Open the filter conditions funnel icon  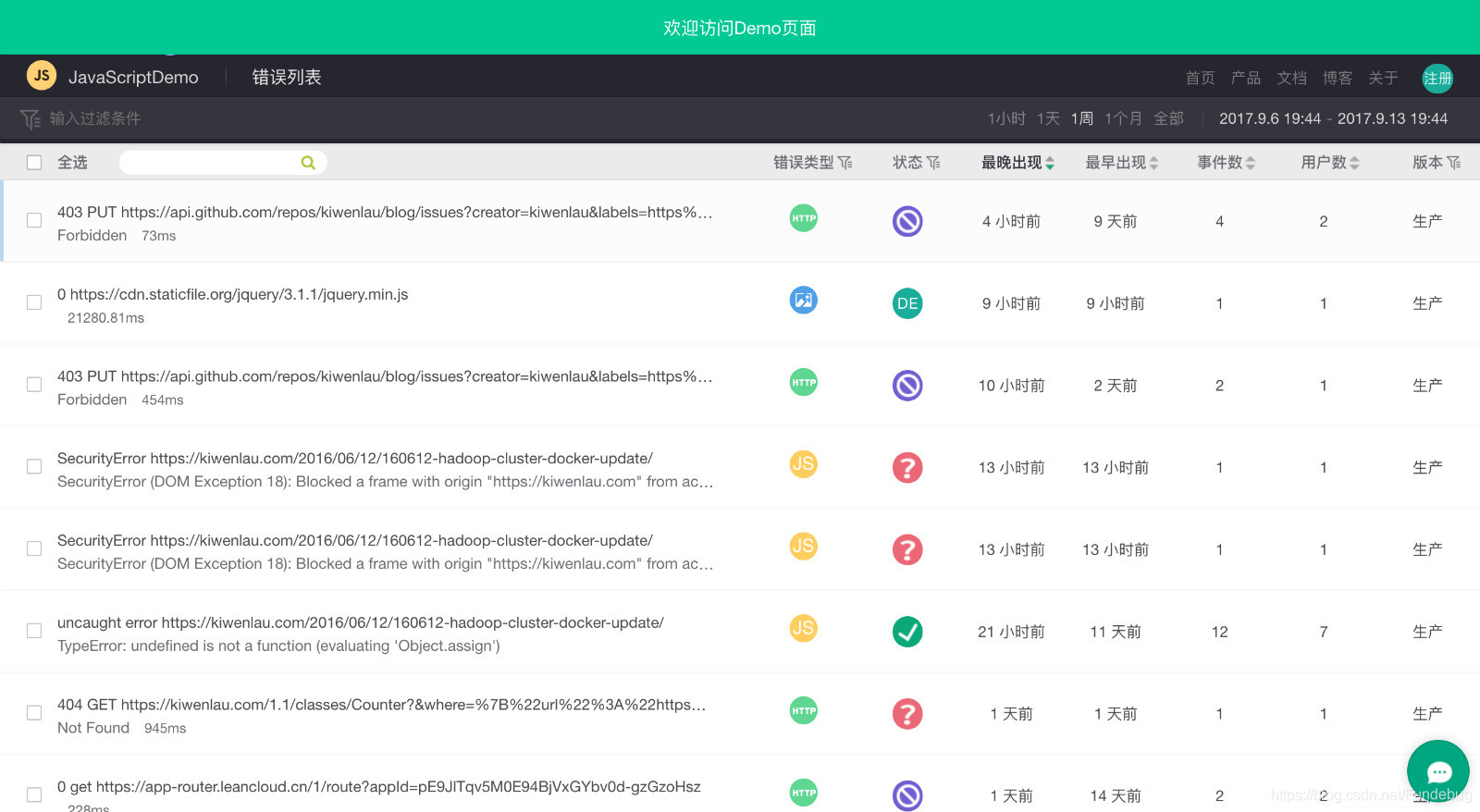[30, 118]
